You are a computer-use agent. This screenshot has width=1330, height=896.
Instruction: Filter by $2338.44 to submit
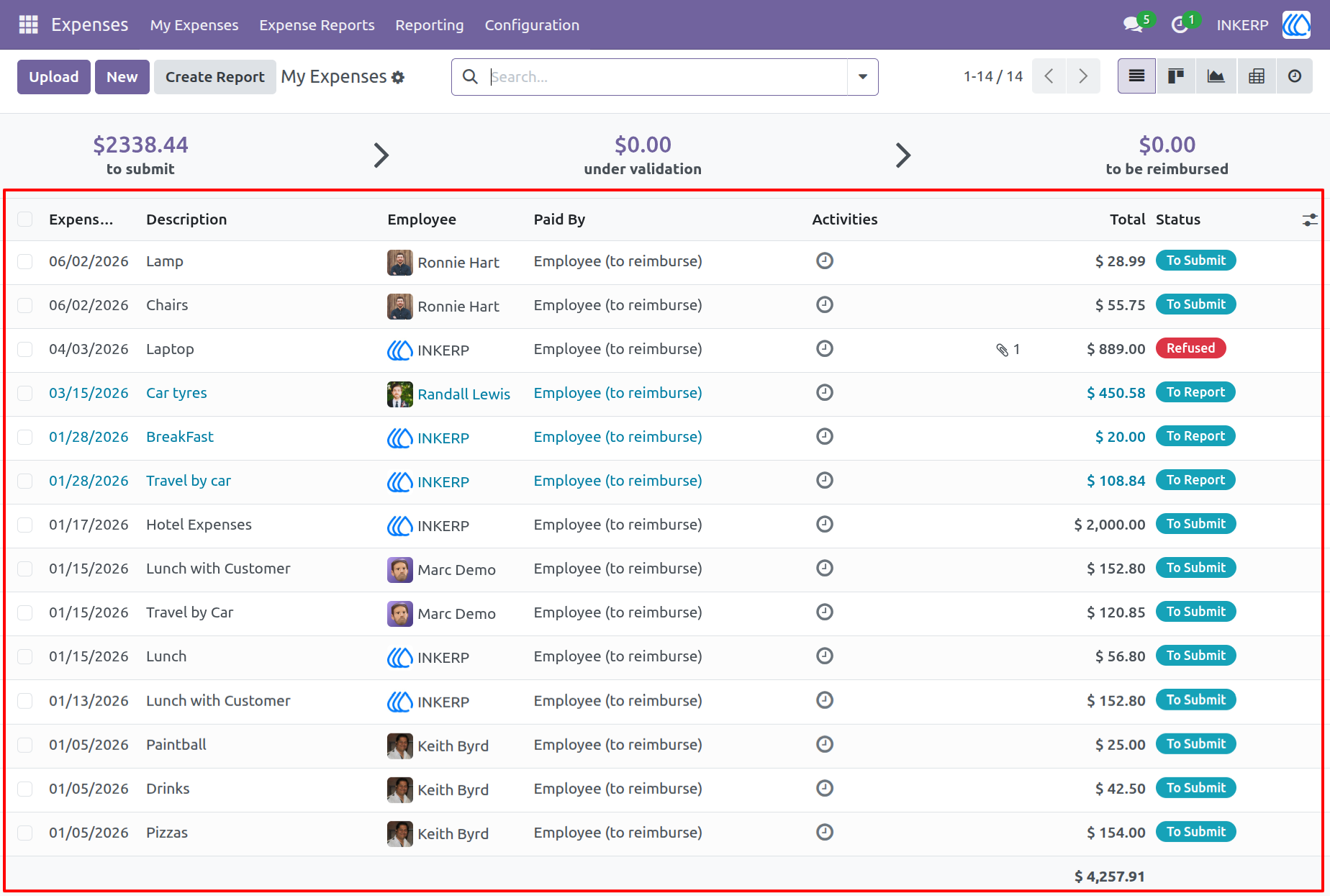coord(140,155)
